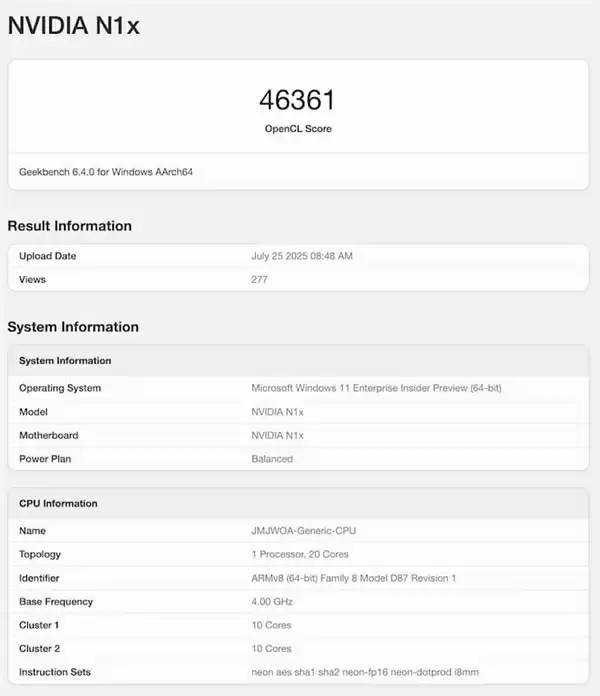The image size is (600, 696).
Task: Click the Name label in CPU Information
Action: coord(32,531)
